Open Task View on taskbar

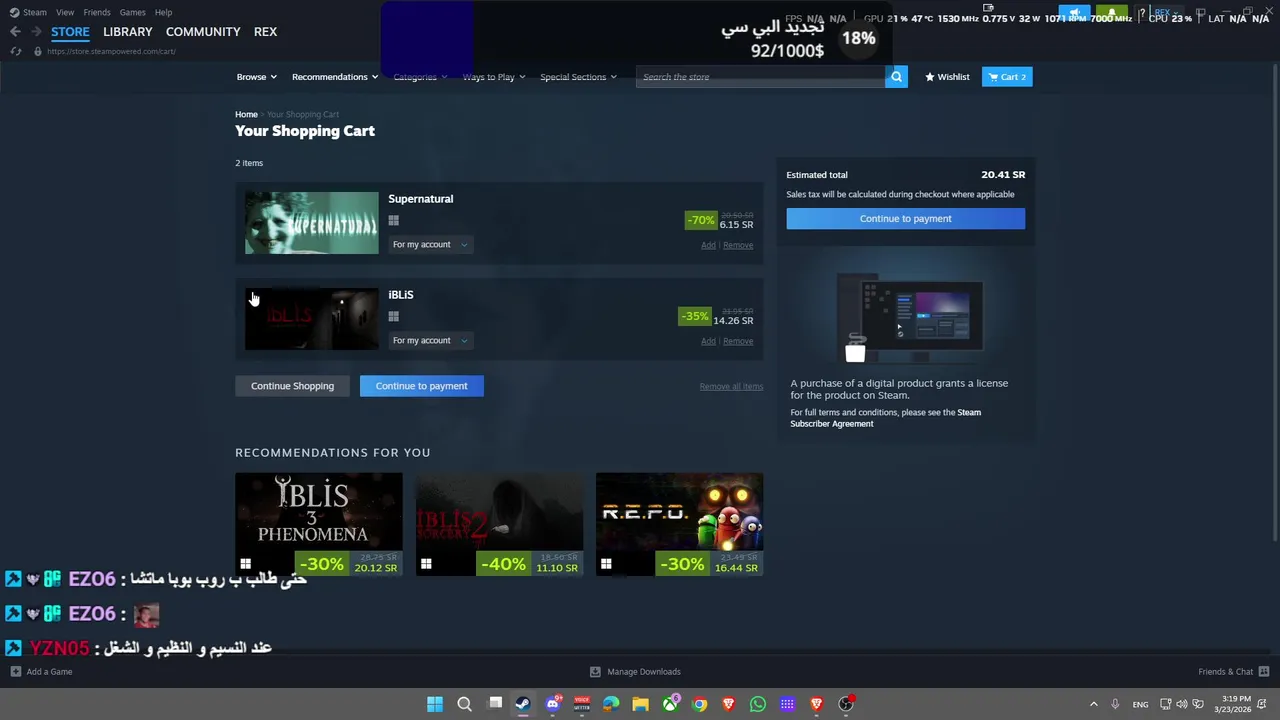click(494, 704)
